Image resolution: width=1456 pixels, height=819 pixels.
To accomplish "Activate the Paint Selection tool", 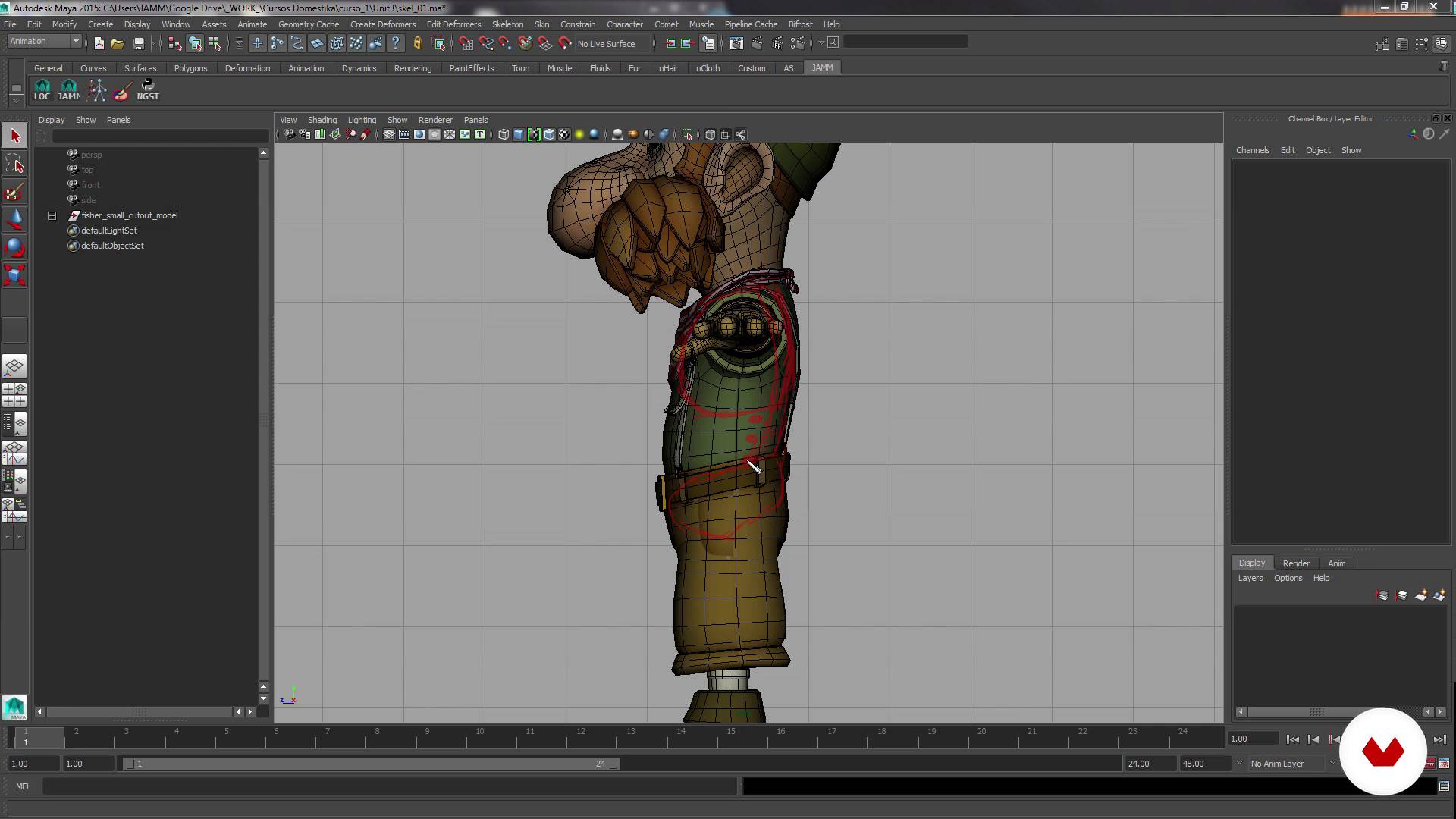I will click(14, 193).
